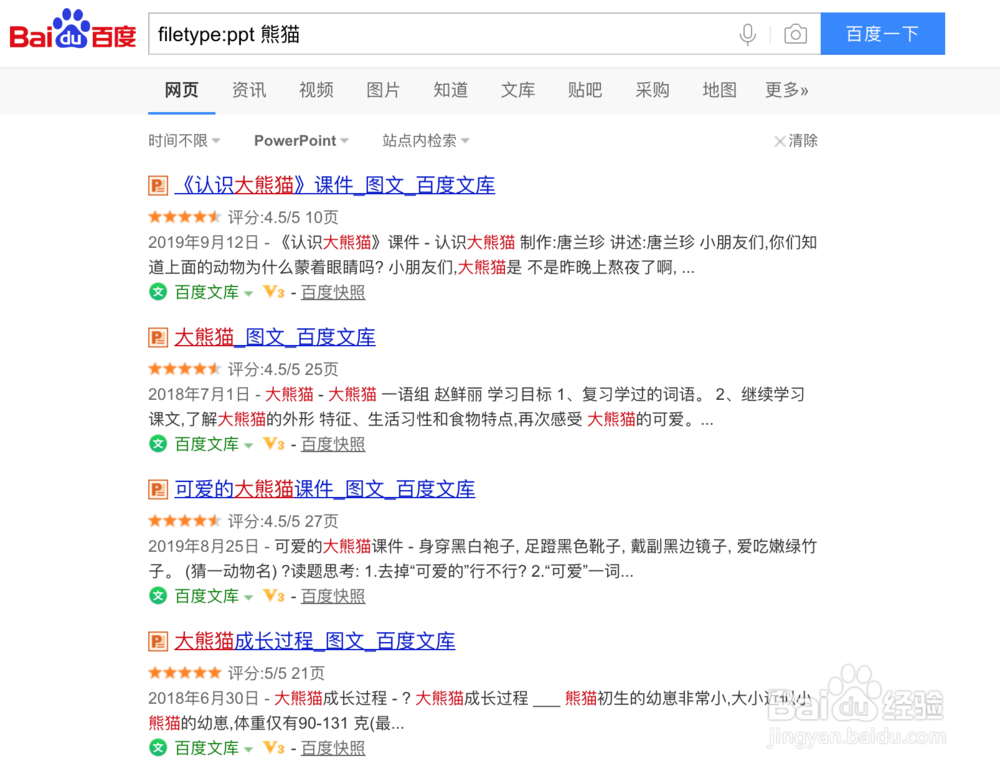
Task: Expand the PowerPoint format dropdown
Action: (x=301, y=141)
